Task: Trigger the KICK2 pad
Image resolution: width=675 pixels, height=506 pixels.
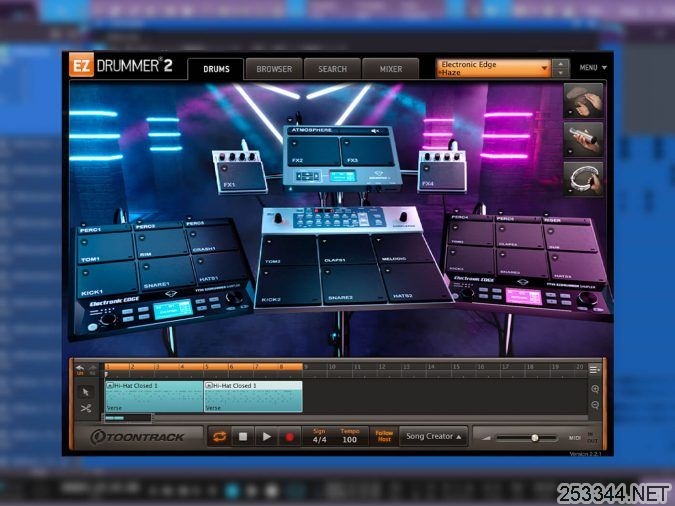Action: click(289, 285)
